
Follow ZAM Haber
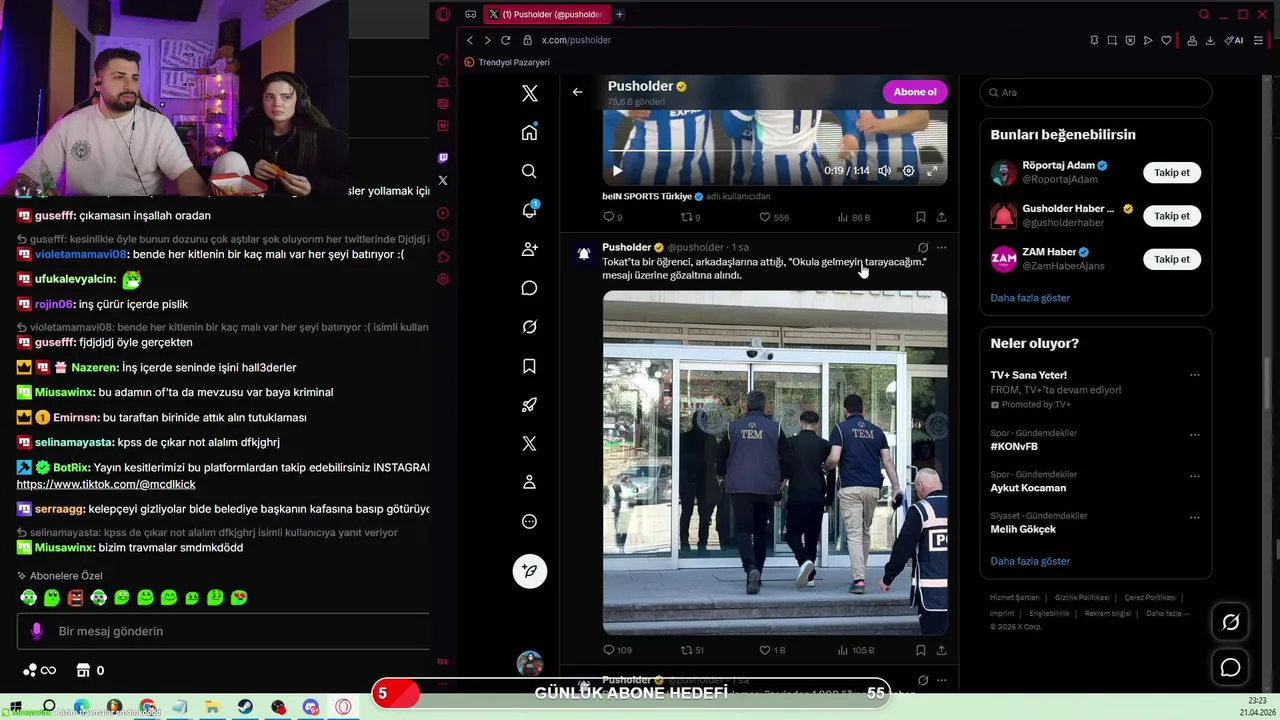pos(1172,259)
